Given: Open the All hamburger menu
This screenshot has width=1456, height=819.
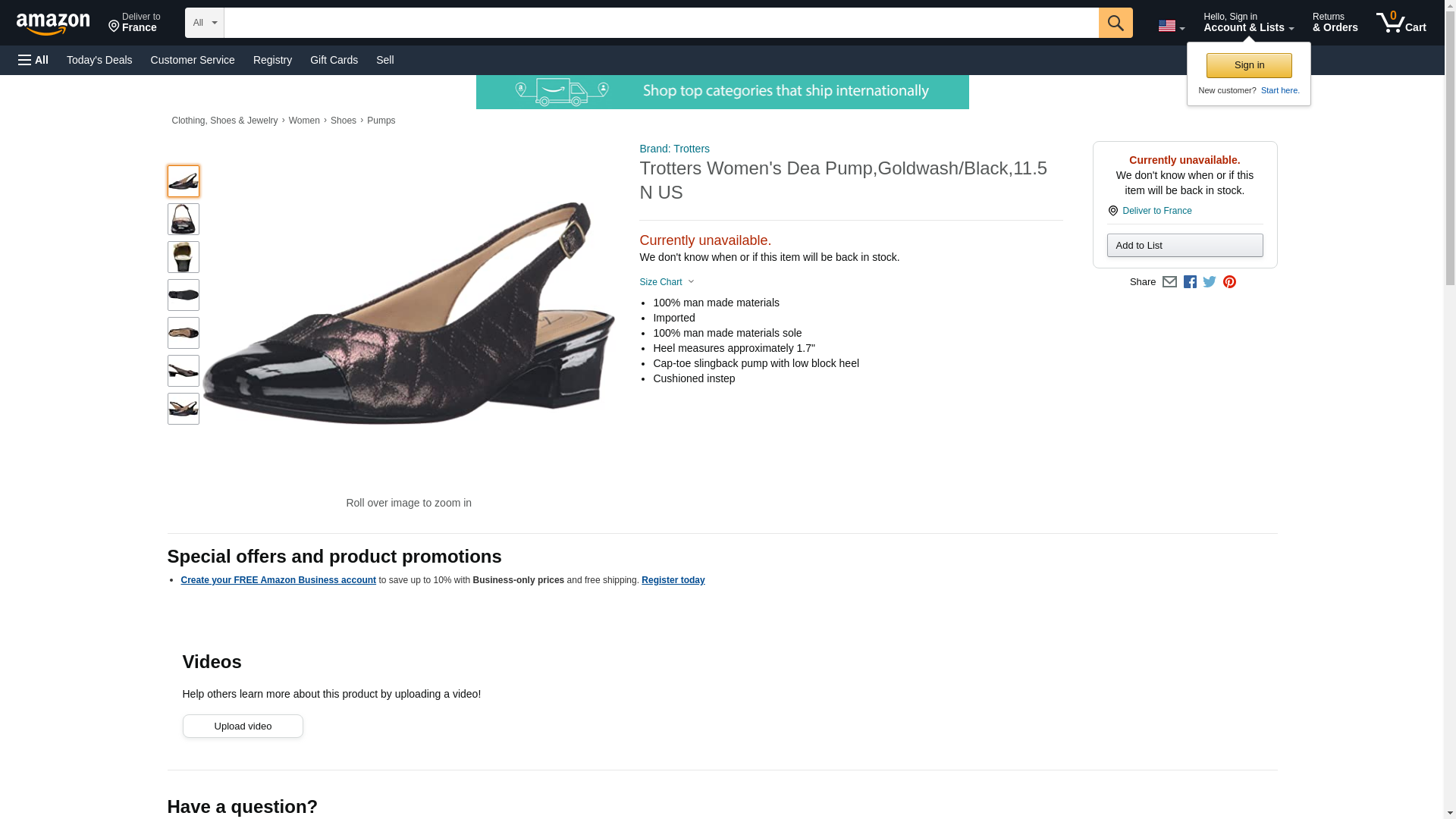Looking at the screenshot, I should [33, 60].
